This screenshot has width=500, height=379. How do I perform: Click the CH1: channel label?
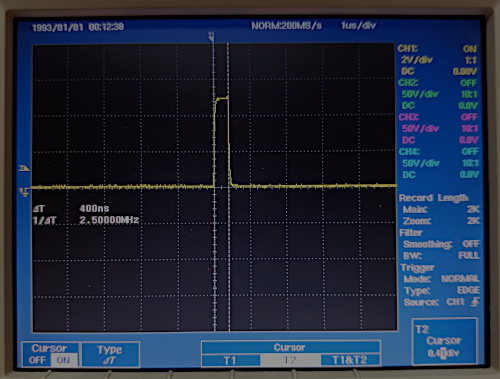point(407,49)
